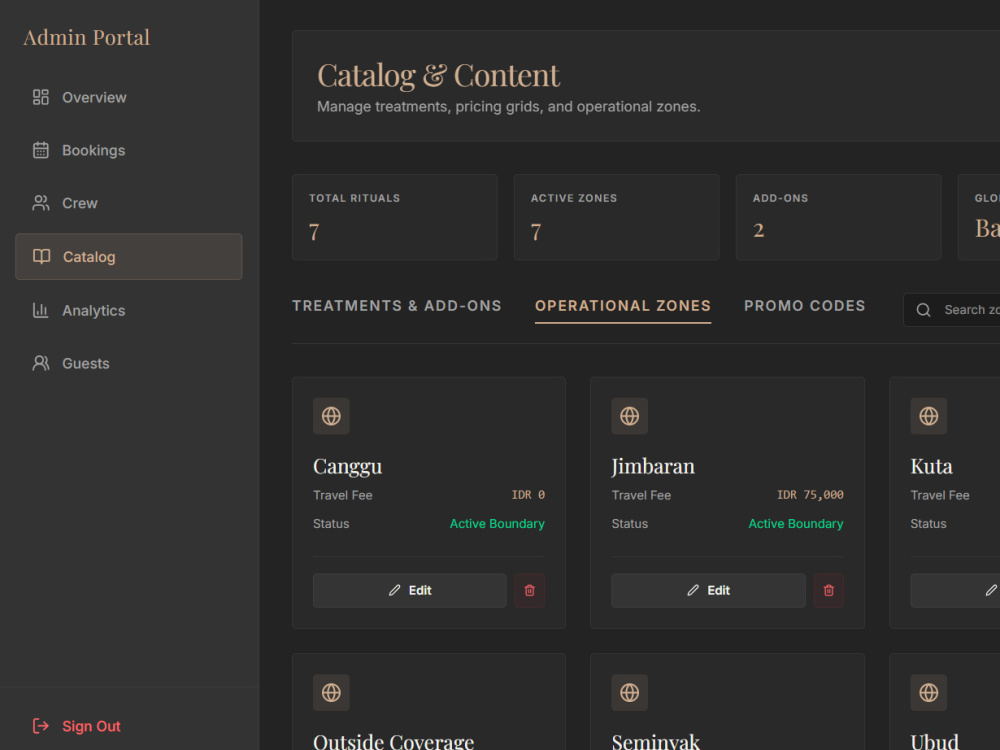Click the Jimbaran zone globe icon
The image size is (1000, 750).
click(x=629, y=416)
